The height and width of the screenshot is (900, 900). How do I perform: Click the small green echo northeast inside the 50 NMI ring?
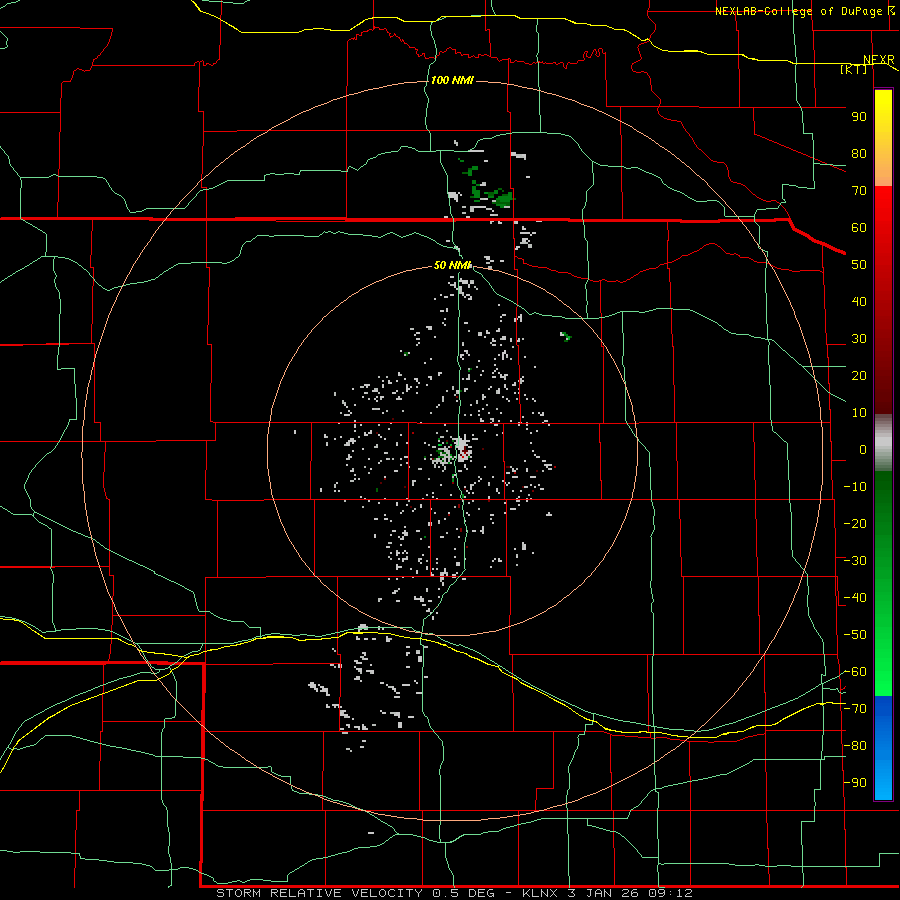coord(566,336)
